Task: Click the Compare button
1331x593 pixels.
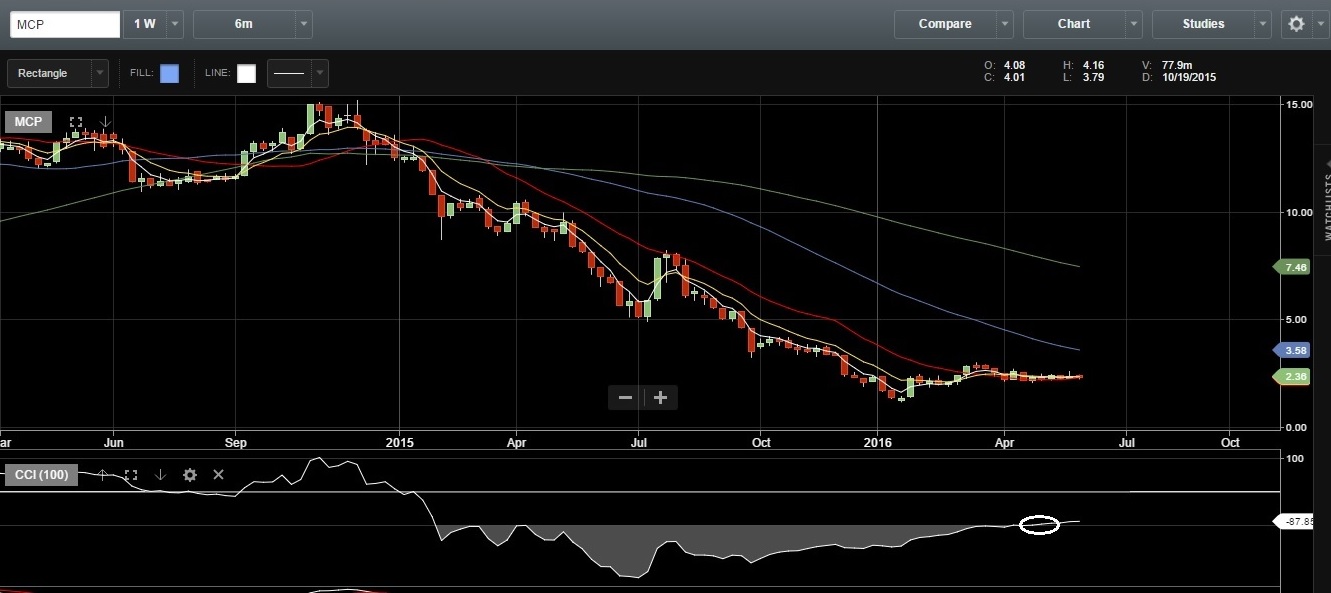Action: point(943,23)
